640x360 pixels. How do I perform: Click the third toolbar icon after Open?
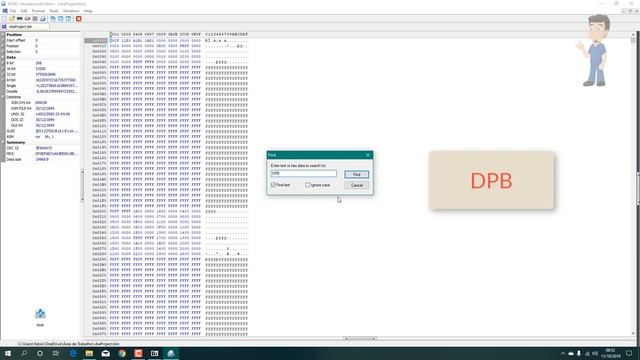(x=20, y=19)
